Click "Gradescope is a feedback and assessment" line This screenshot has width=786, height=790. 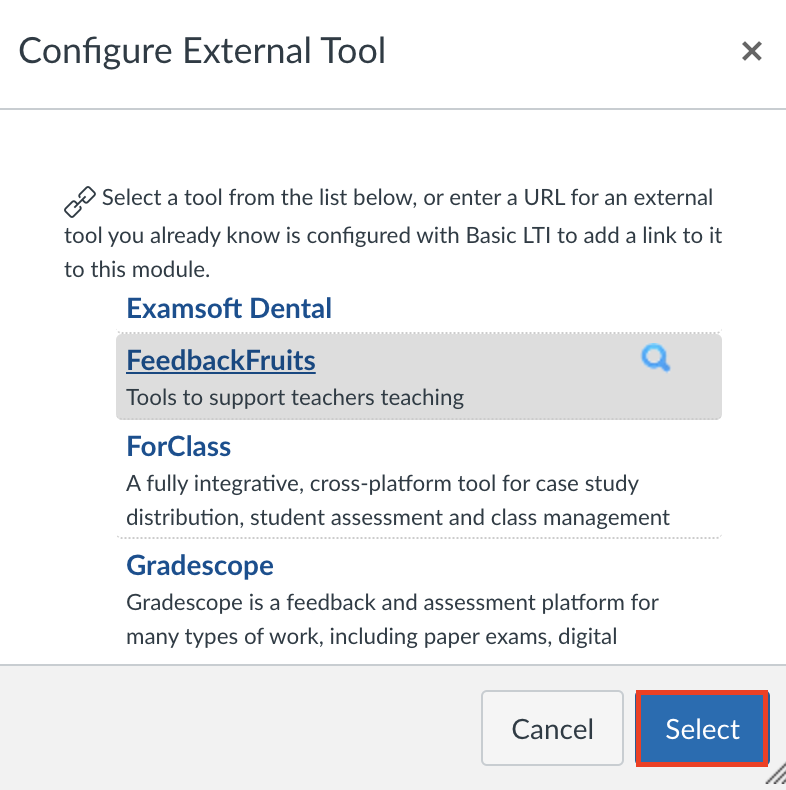[x=392, y=603]
